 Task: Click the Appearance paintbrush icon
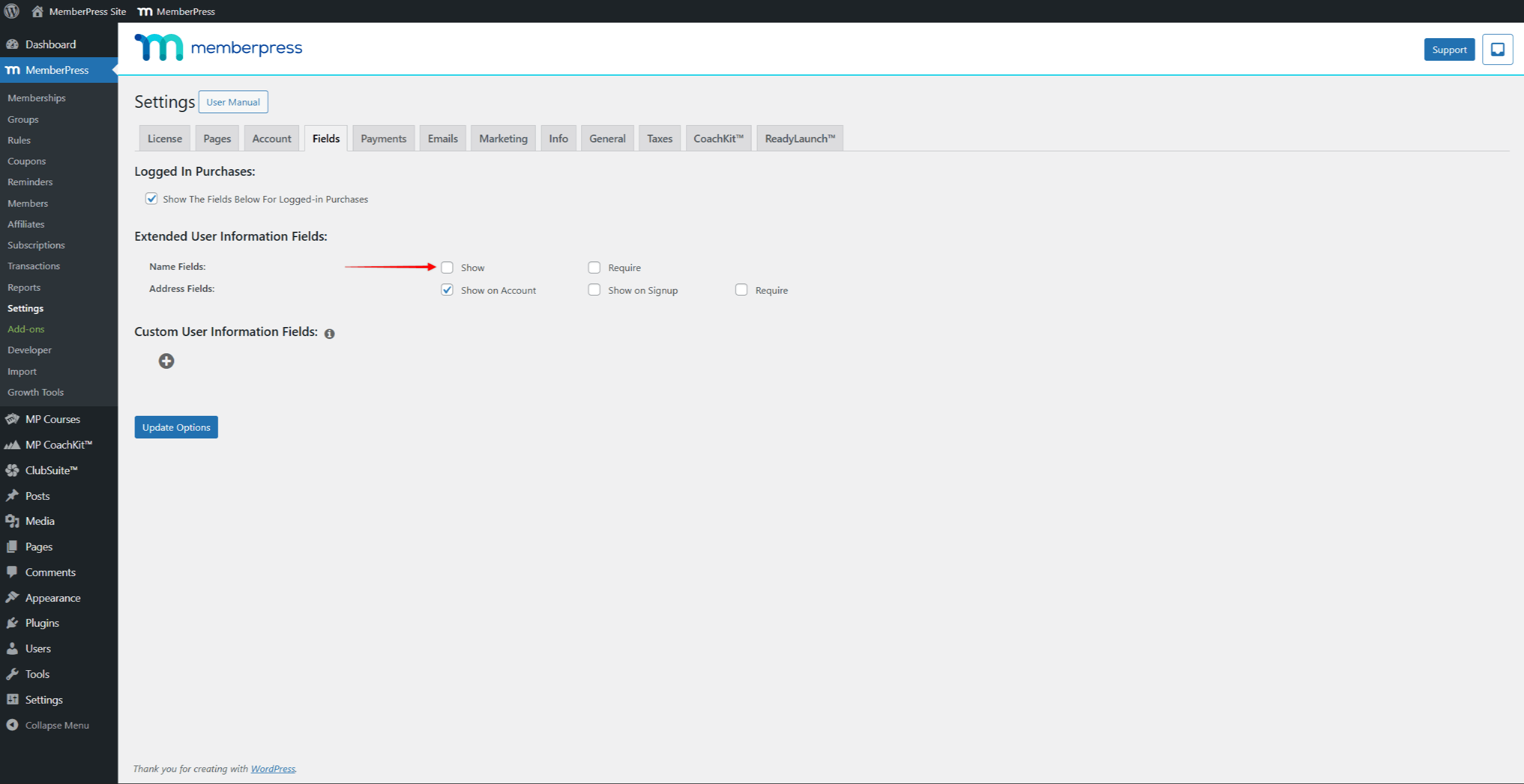(x=13, y=597)
